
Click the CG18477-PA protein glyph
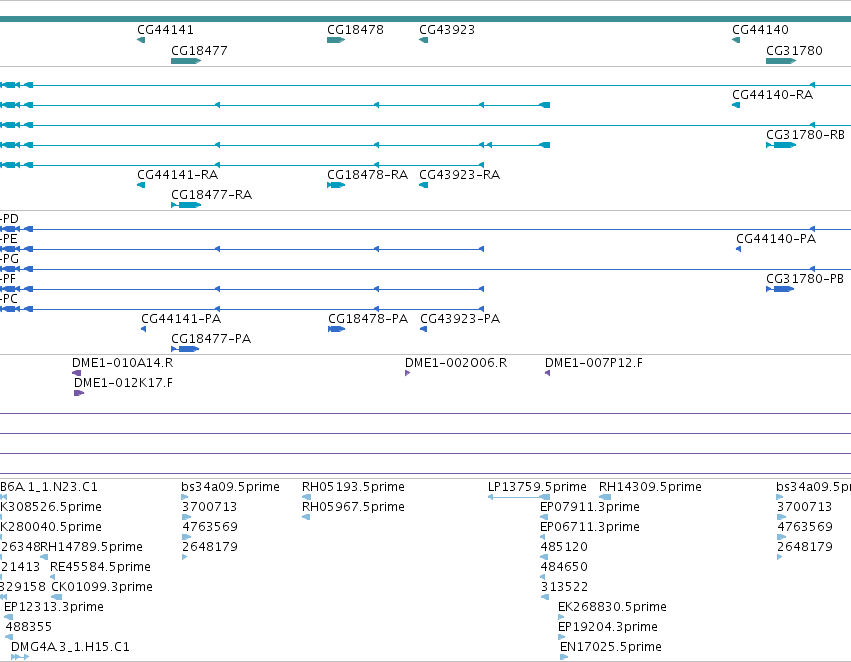pyautogui.click(x=185, y=349)
